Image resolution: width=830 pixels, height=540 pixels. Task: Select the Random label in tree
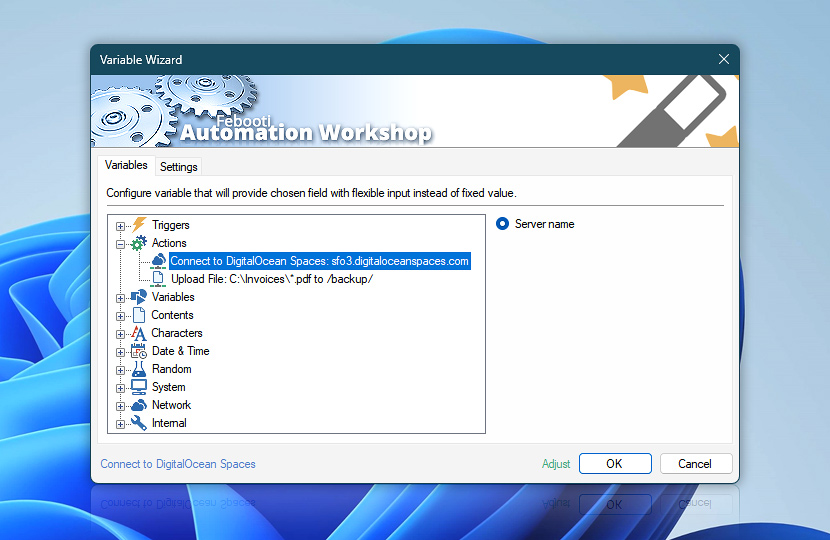click(x=172, y=369)
